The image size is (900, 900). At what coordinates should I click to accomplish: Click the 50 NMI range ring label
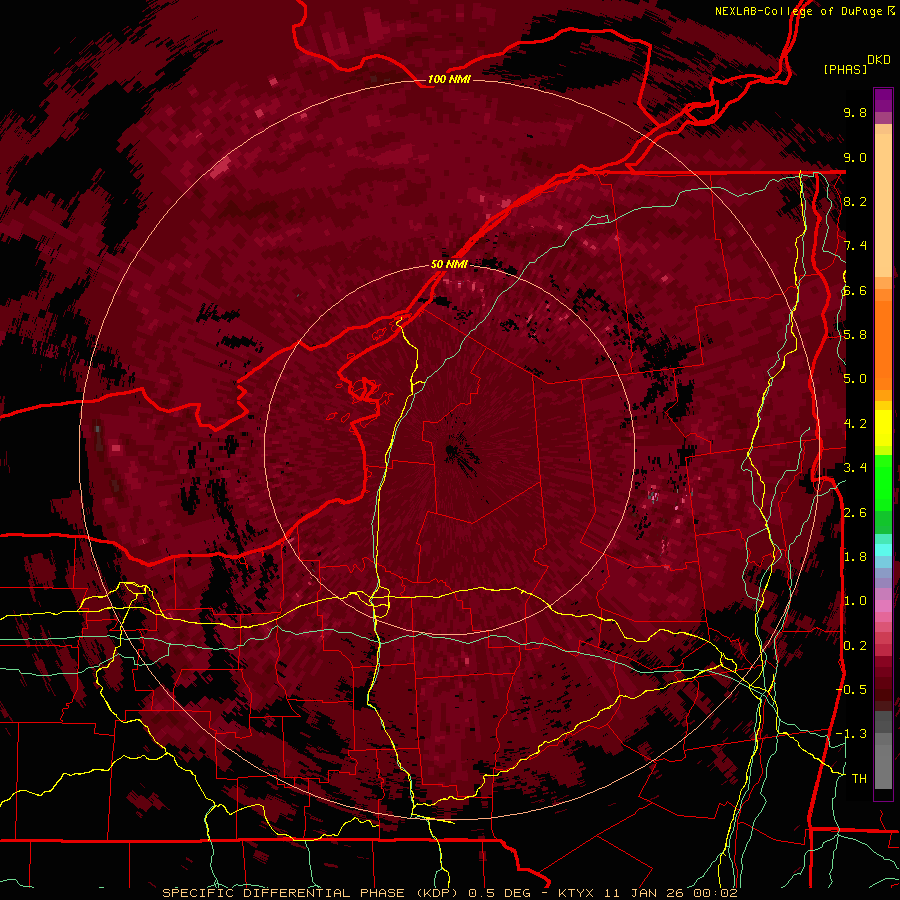point(449,264)
